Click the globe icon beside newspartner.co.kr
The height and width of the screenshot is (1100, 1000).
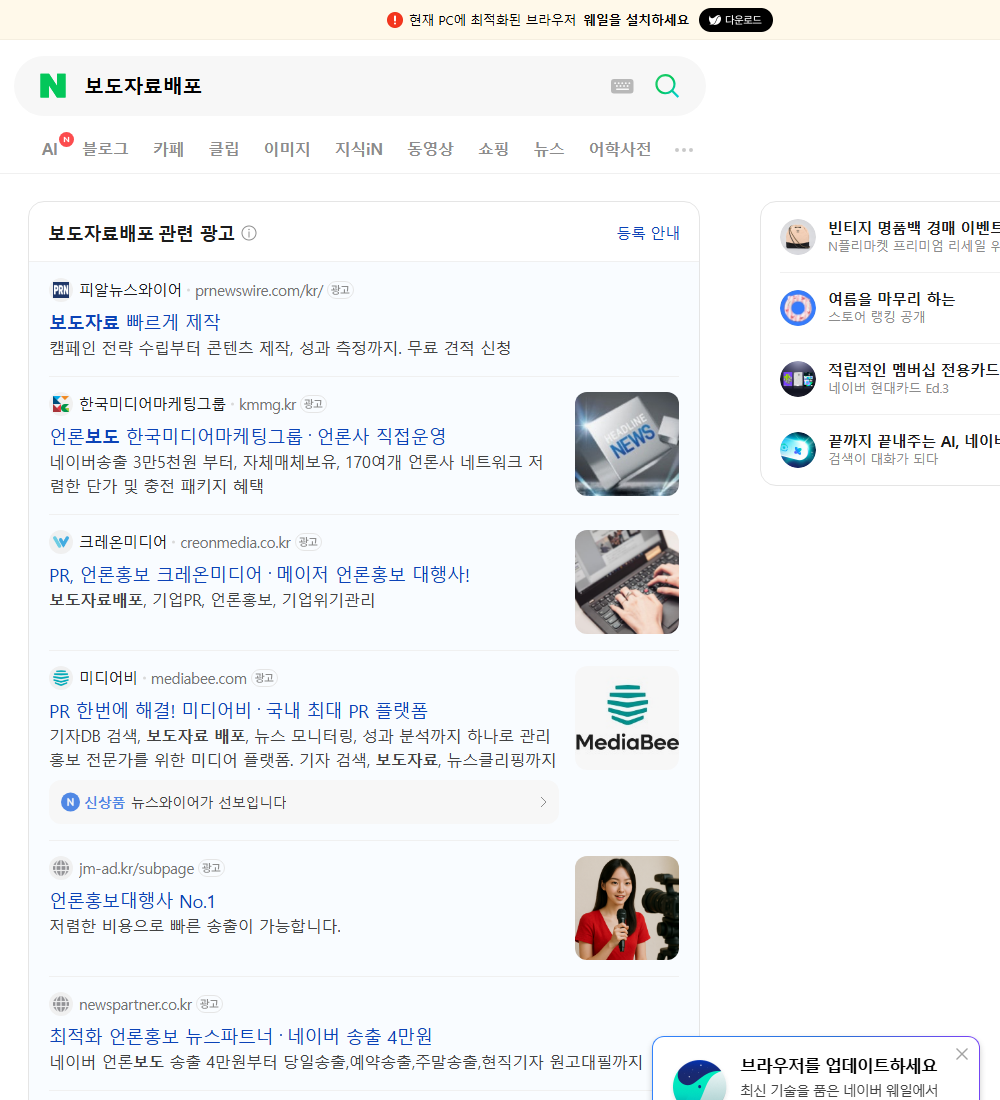61,1004
